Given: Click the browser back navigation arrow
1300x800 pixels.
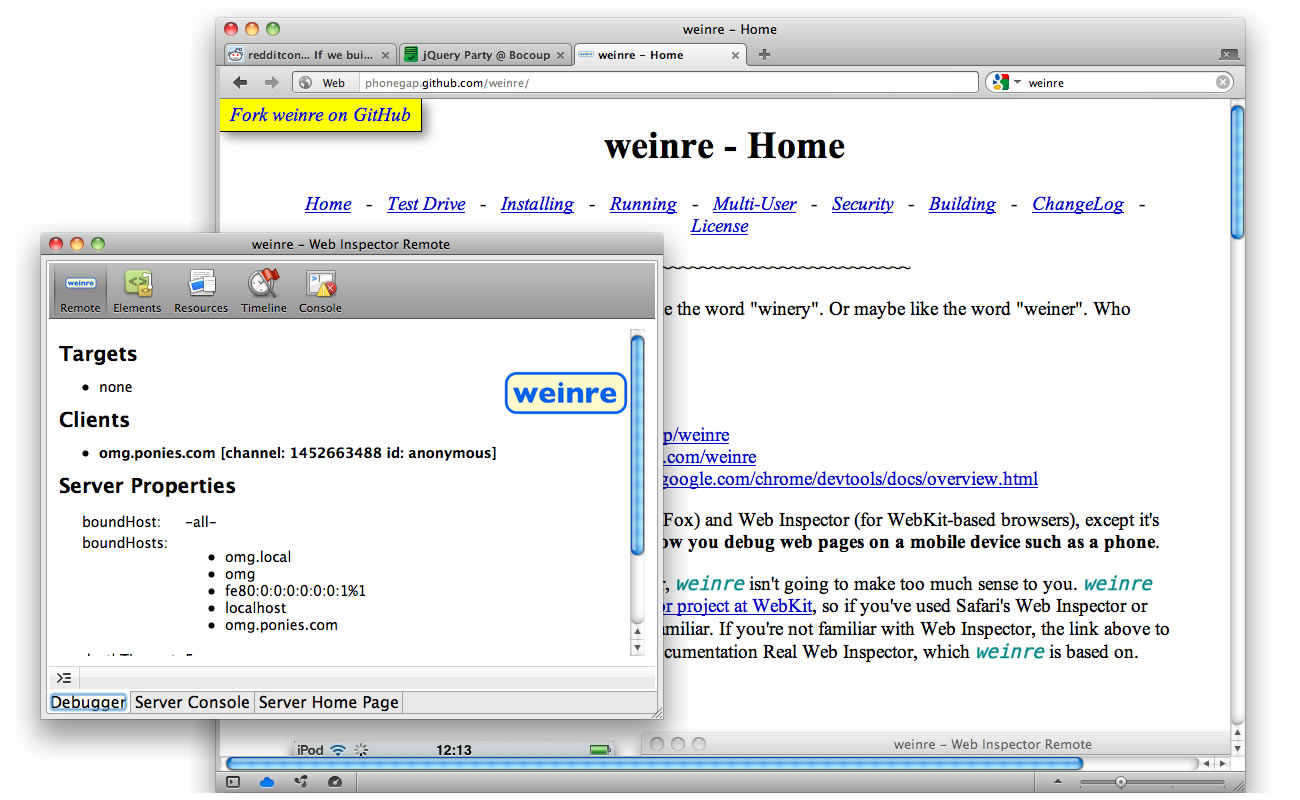Looking at the screenshot, I should [x=240, y=82].
